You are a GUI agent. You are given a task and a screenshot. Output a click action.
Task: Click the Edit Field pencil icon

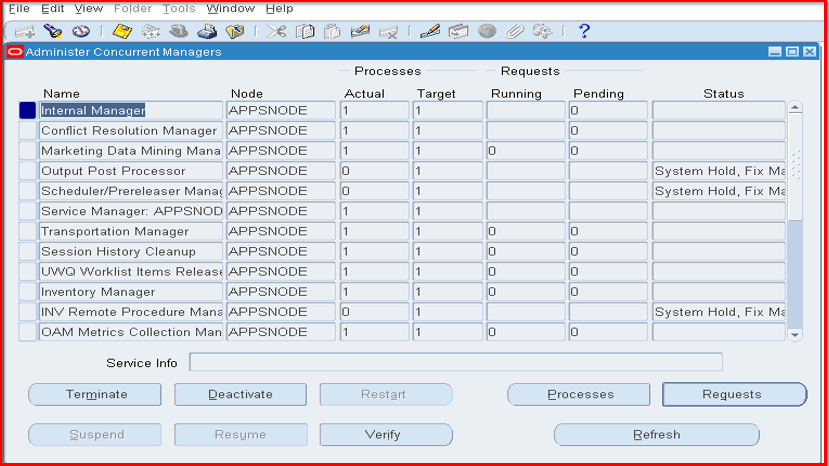pyautogui.click(x=430, y=32)
